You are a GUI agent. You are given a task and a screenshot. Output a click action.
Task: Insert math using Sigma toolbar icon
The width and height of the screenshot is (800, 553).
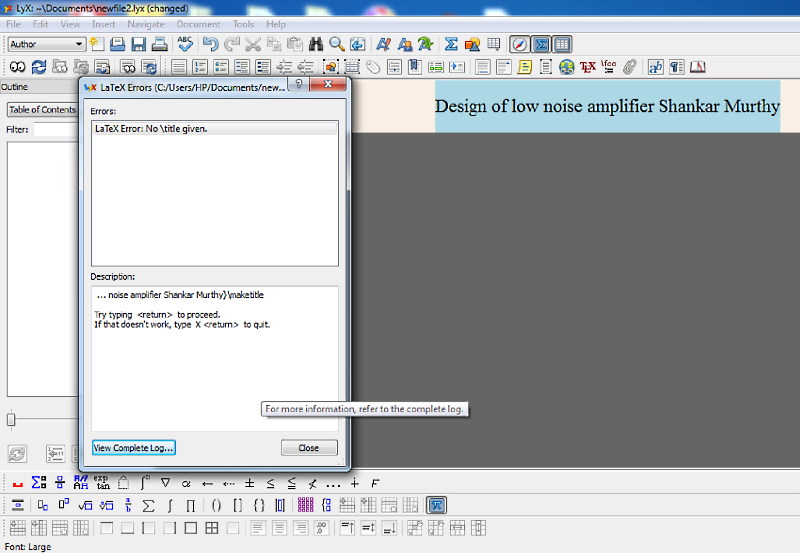click(x=451, y=44)
